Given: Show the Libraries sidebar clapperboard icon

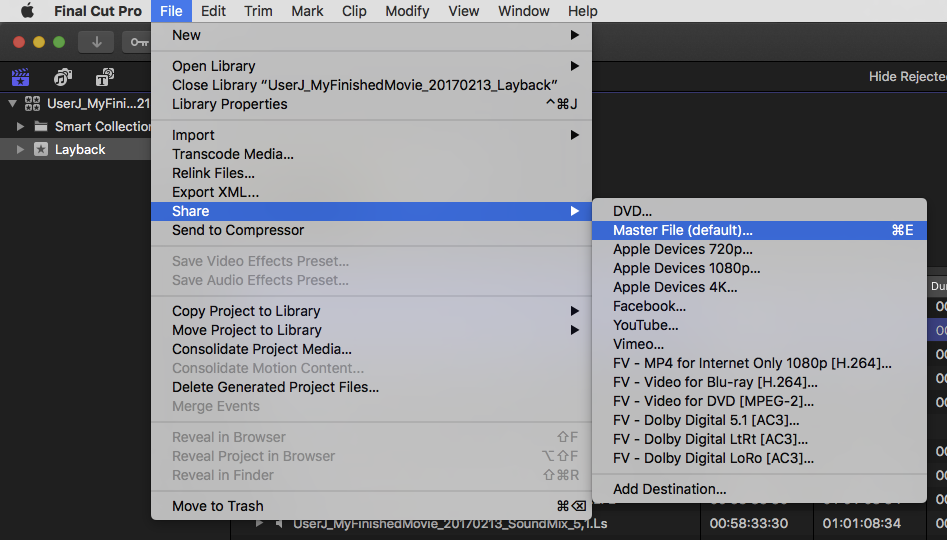Looking at the screenshot, I should [20, 77].
